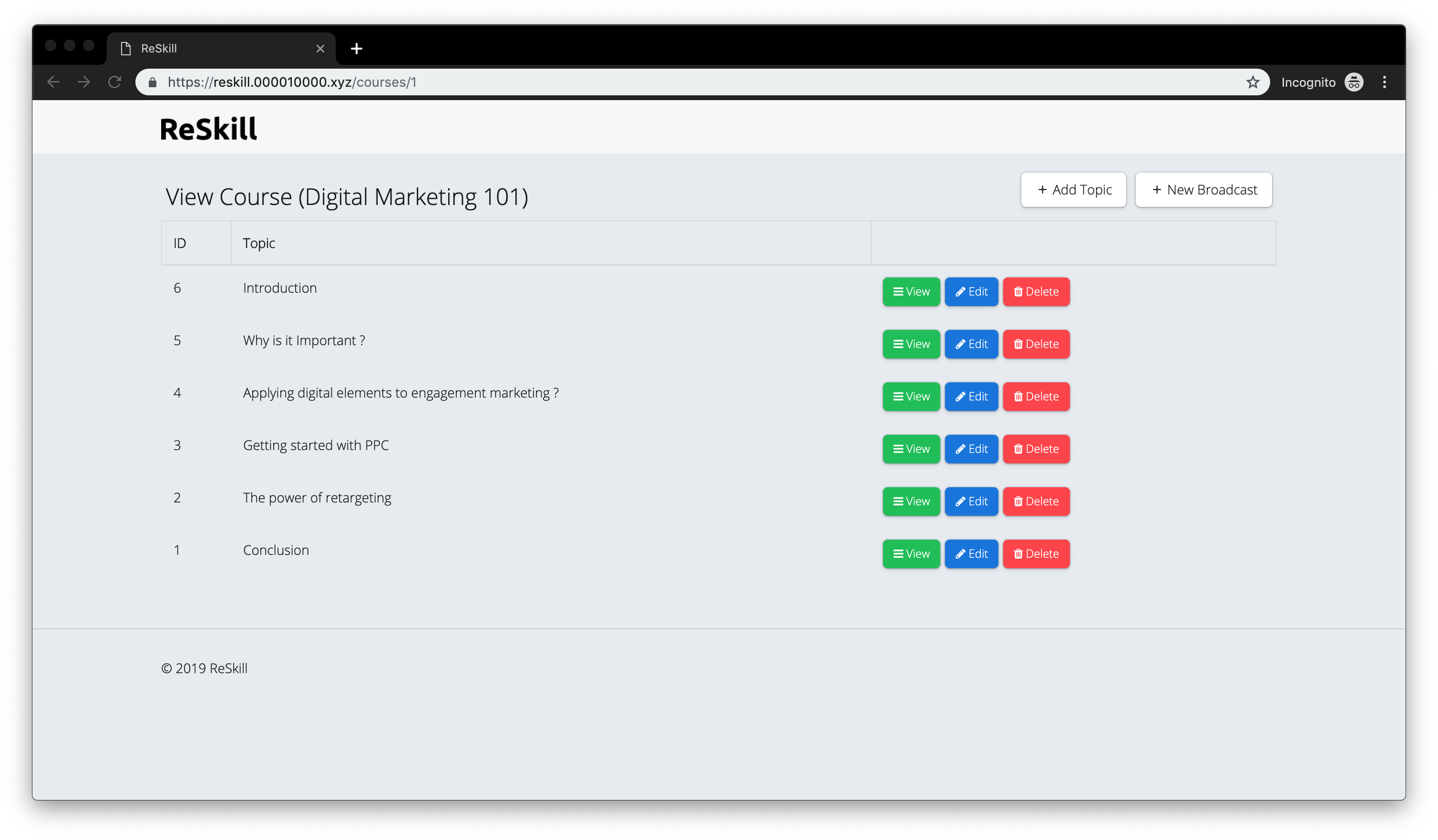The width and height of the screenshot is (1438, 840).
Task: Click the ReSkill logo heading
Action: tap(208, 129)
